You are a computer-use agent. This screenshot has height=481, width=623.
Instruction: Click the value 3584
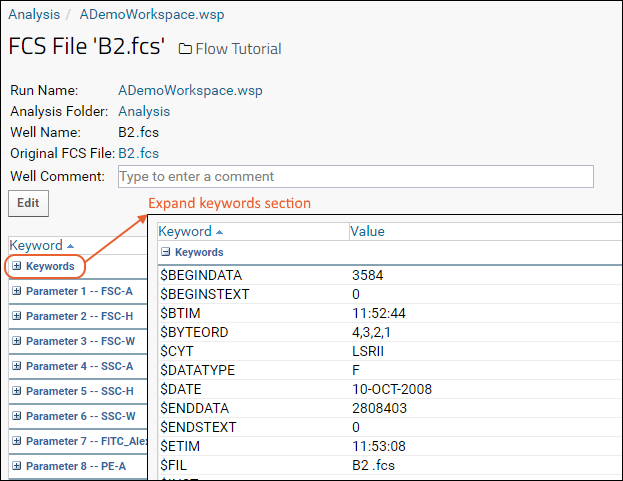(x=368, y=275)
